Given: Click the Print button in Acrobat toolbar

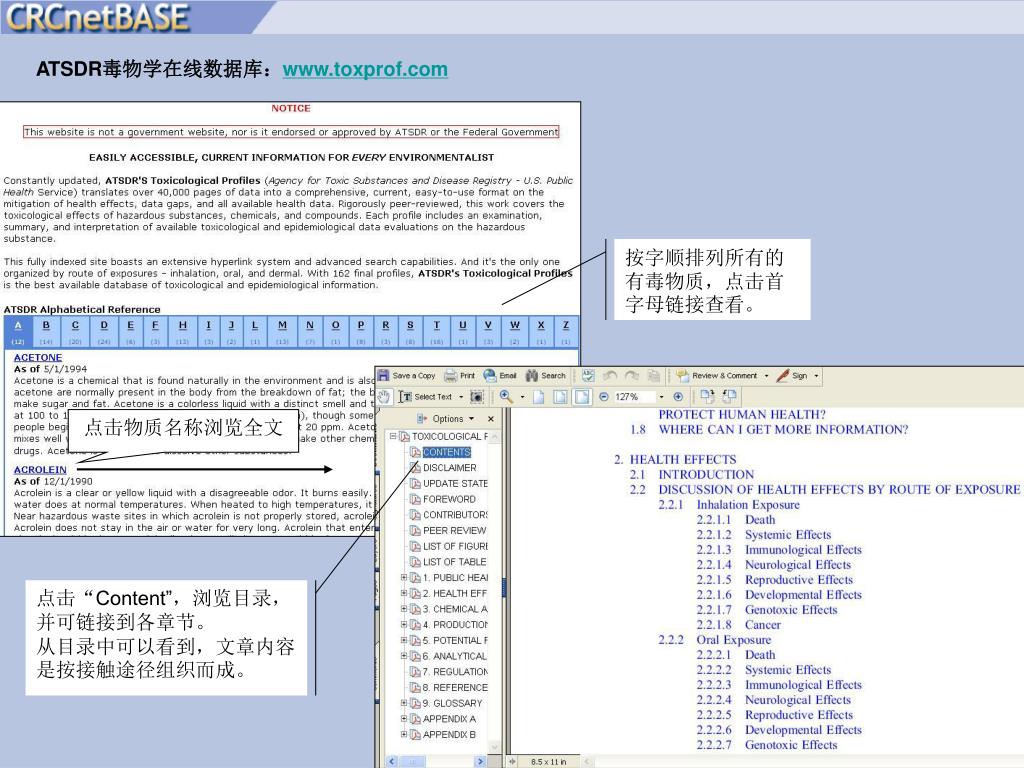Looking at the screenshot, I should 459,376.
